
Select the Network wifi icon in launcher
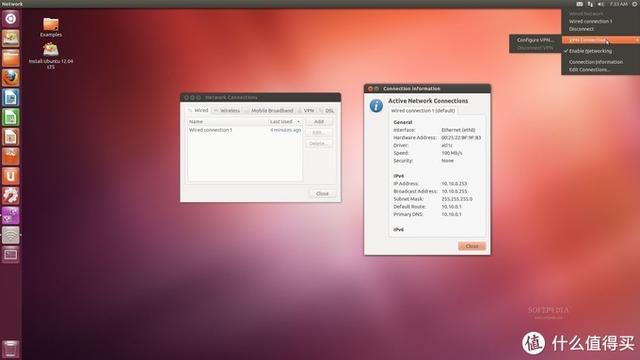(x=11, y=235)
